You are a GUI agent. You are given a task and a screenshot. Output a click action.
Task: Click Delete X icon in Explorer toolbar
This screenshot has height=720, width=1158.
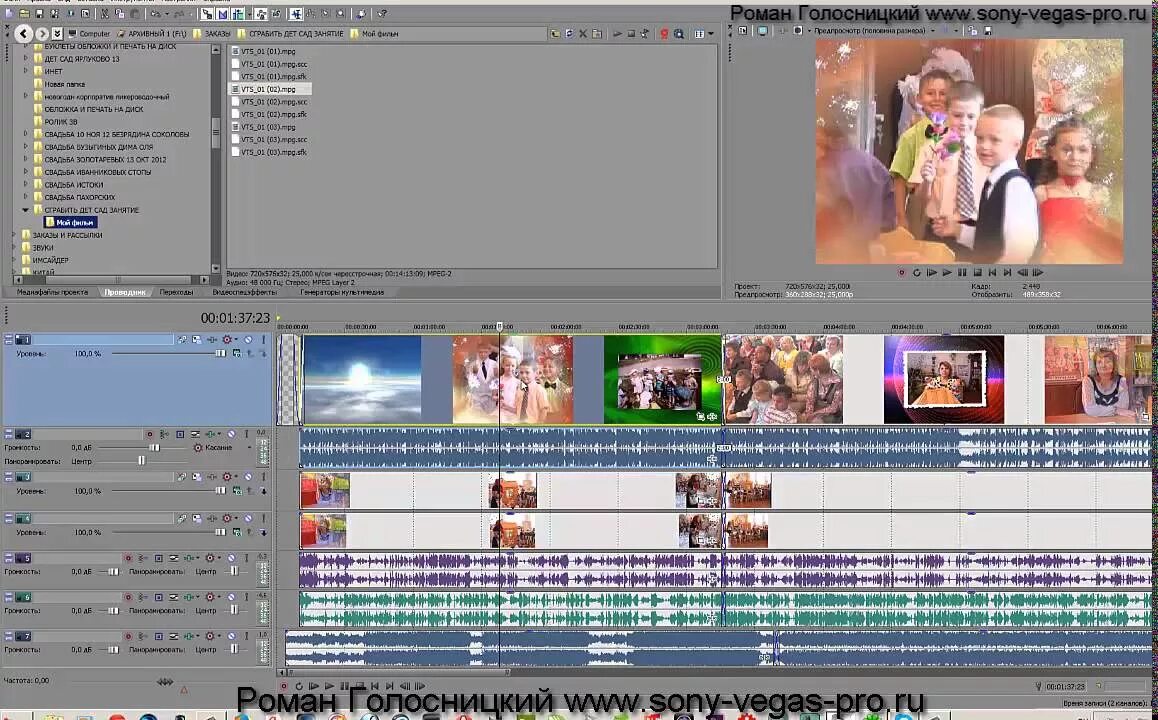(583, 33)
